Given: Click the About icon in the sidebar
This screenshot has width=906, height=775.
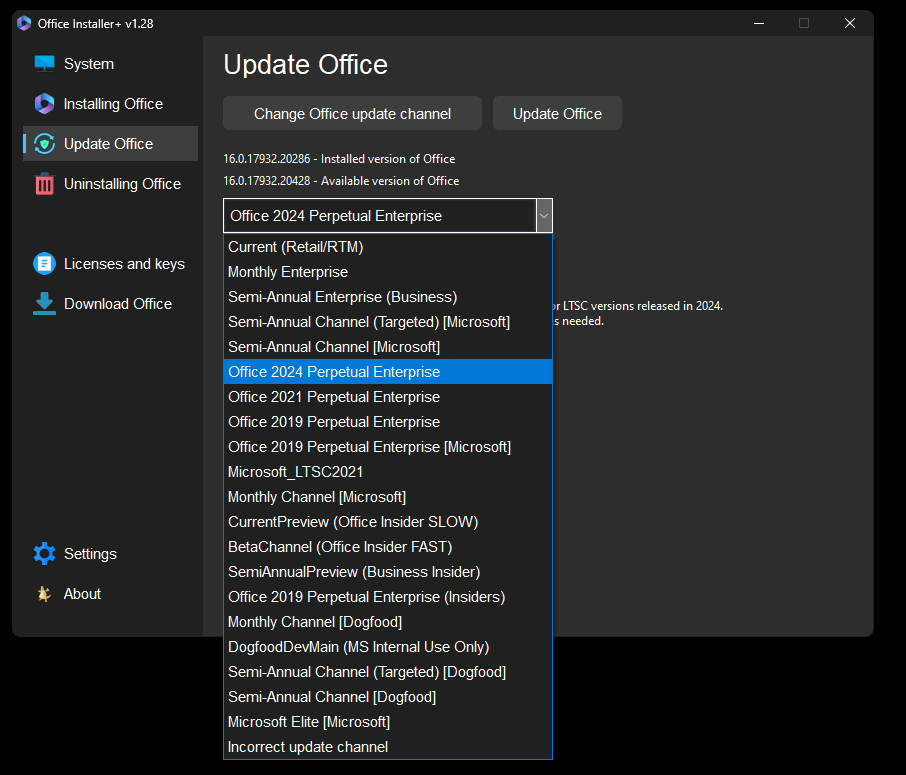Looking at the screenshot, I should pyautogui.click(x=44, y=594).
